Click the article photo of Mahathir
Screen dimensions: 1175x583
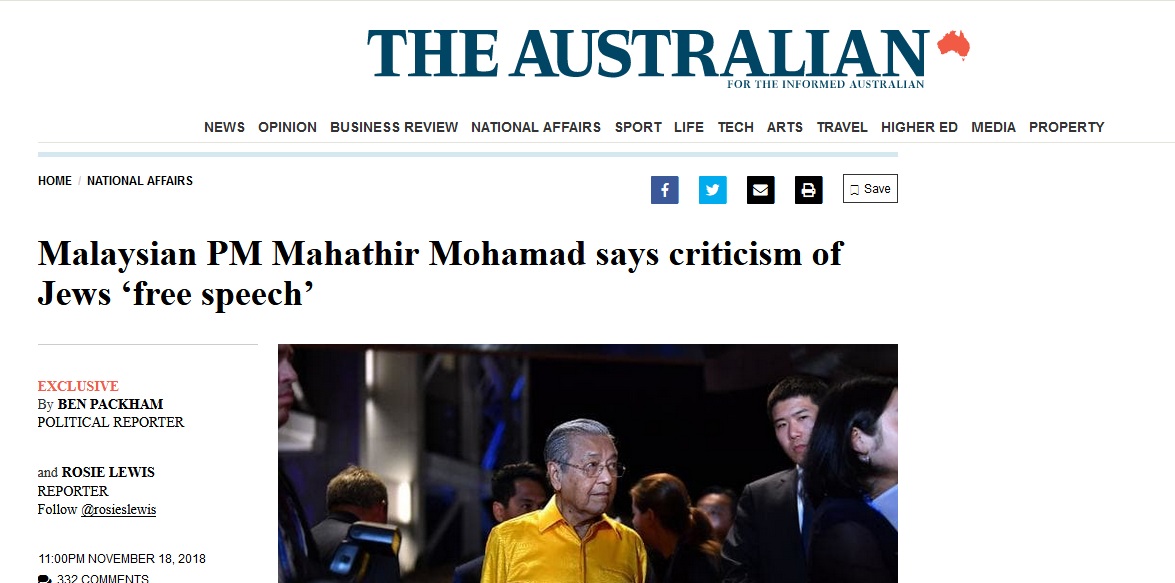(588, 463)
